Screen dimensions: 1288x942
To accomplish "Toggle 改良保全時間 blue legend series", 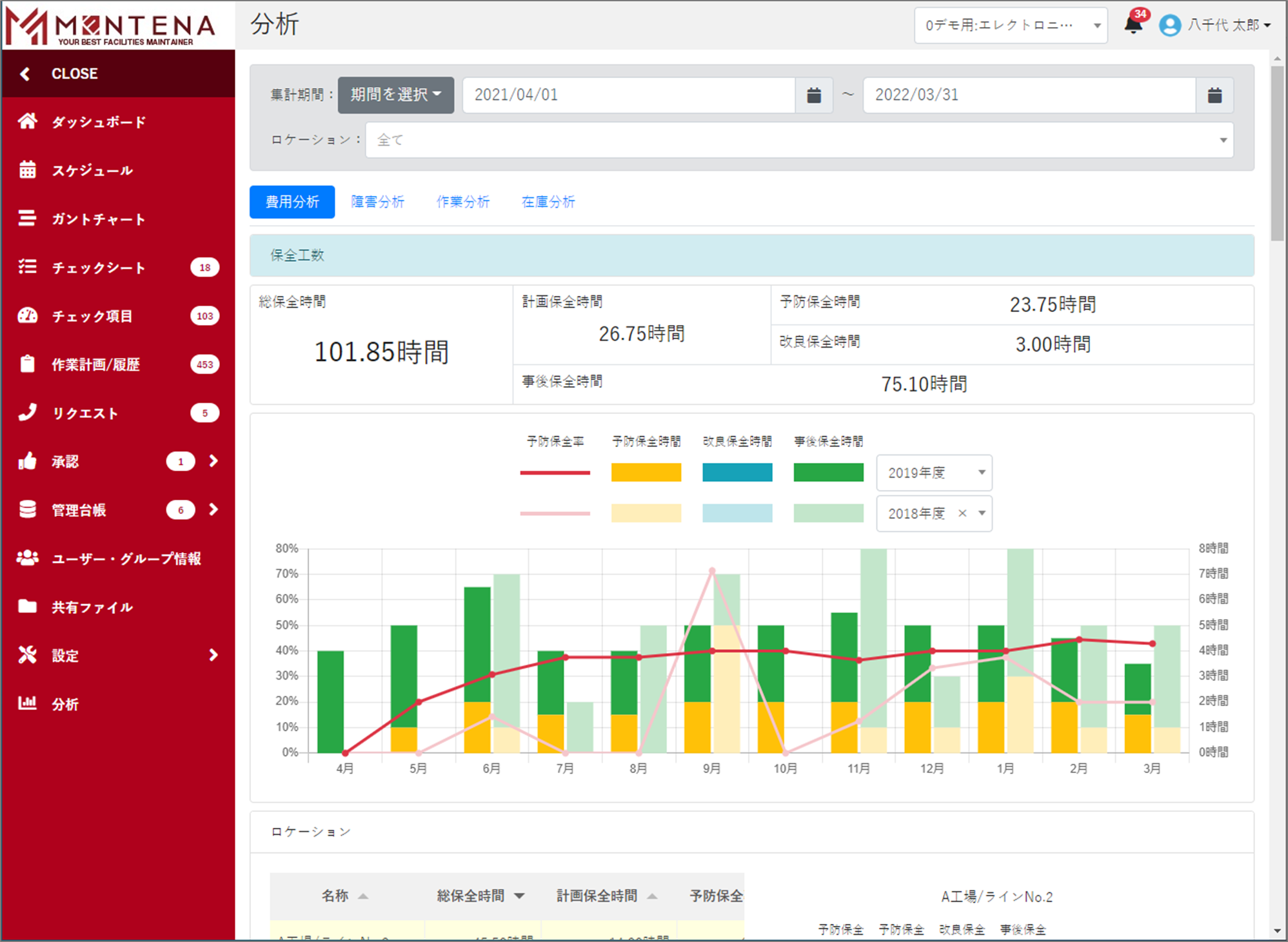I will coord(737,472).
